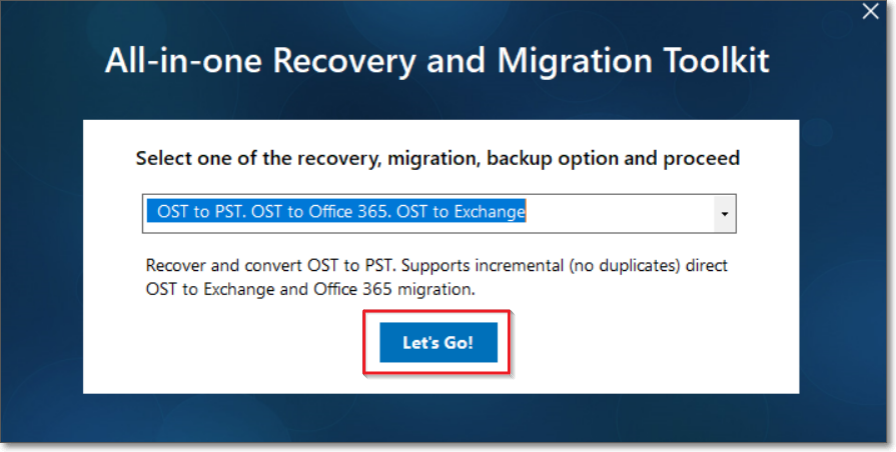Click the blue background left of the title
The width and height of the screenshot is (896, 452).
pos(51,61)
